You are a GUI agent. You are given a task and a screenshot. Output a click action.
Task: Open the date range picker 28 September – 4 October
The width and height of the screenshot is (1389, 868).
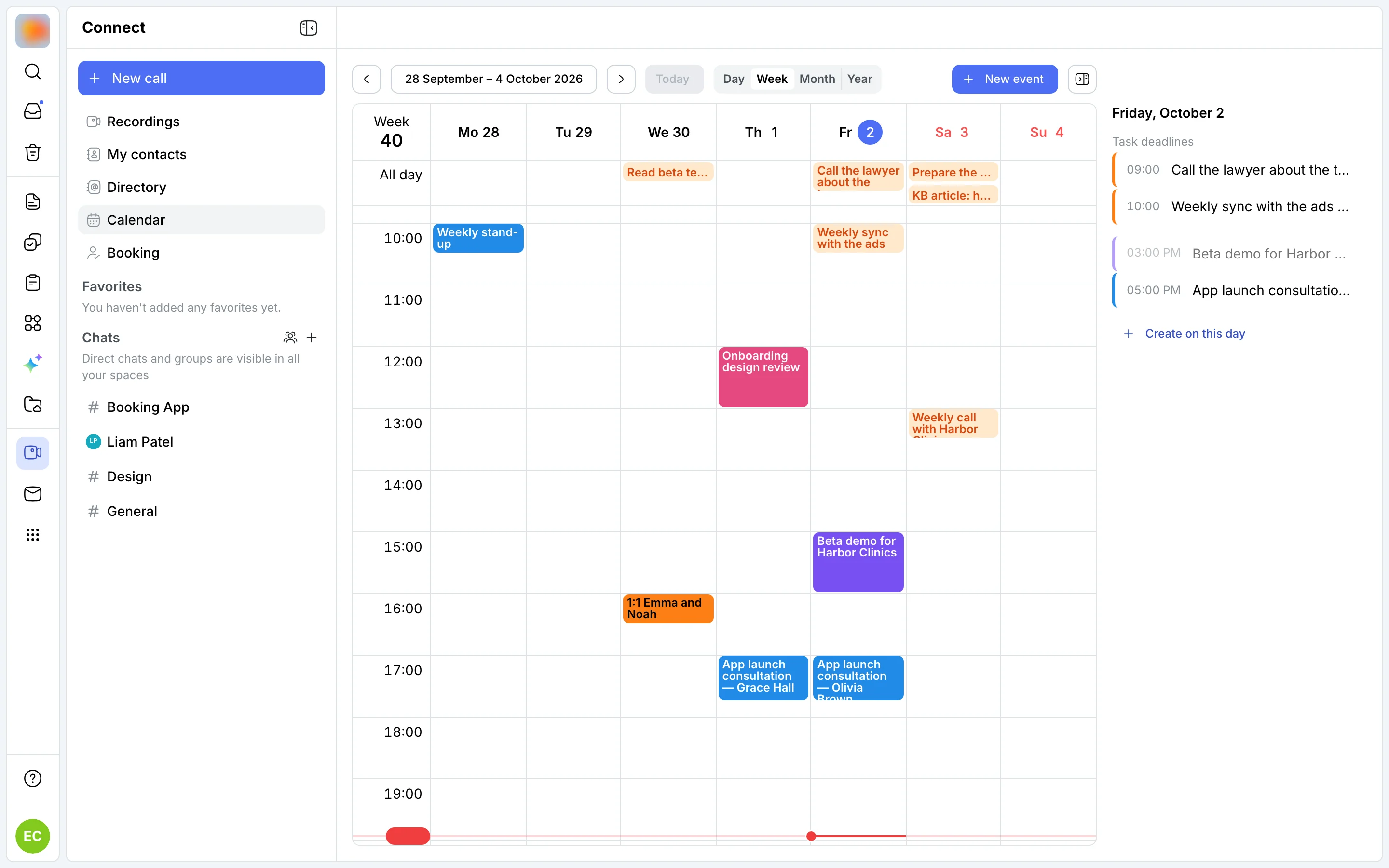493,79
